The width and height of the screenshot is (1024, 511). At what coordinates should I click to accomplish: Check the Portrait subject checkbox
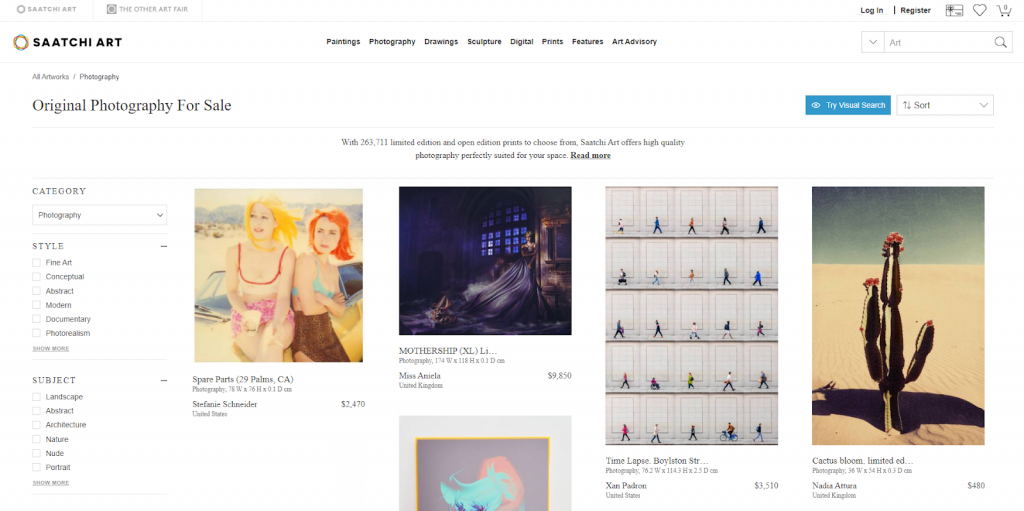(37, 468)
